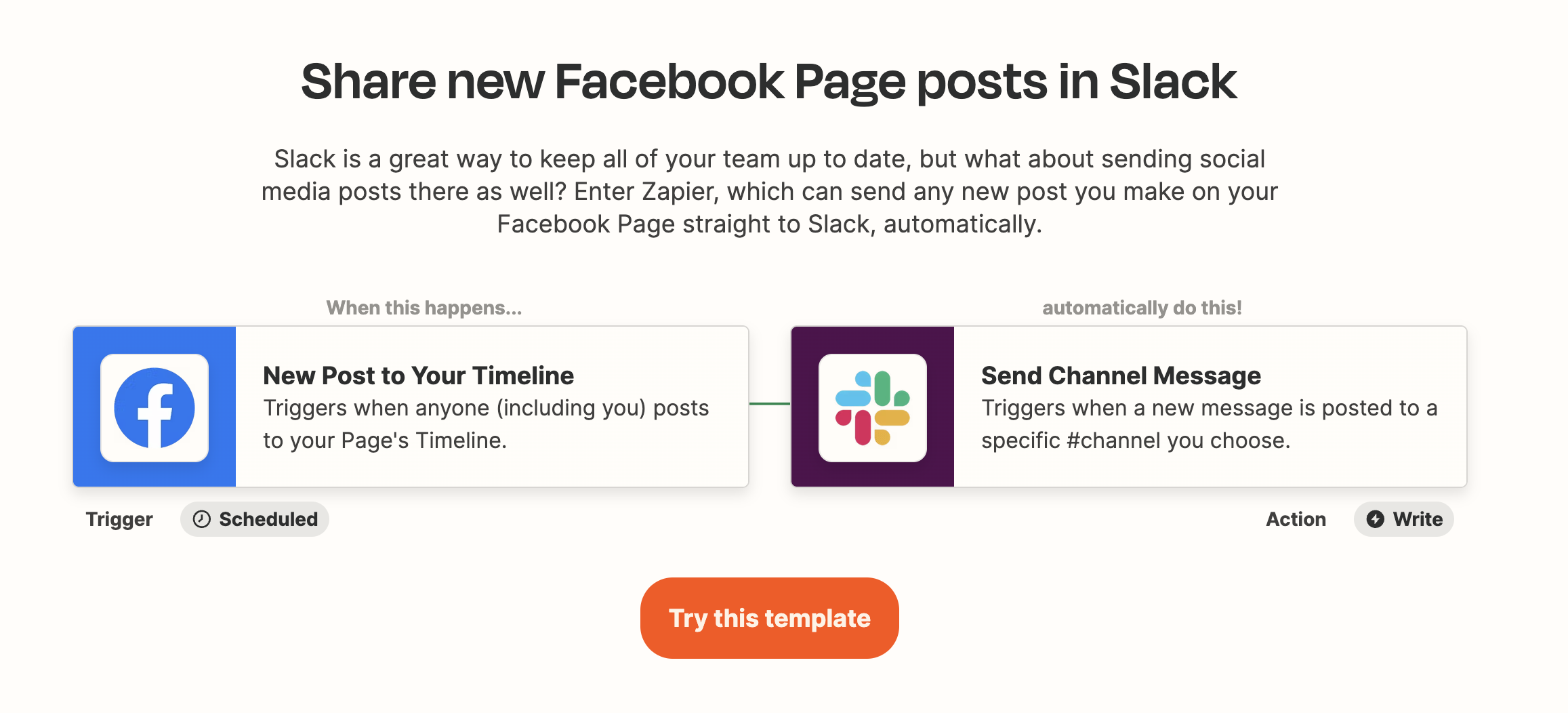Click the clock icon in the Scheduled badge

pyautogui.click(x=201, y=519)
